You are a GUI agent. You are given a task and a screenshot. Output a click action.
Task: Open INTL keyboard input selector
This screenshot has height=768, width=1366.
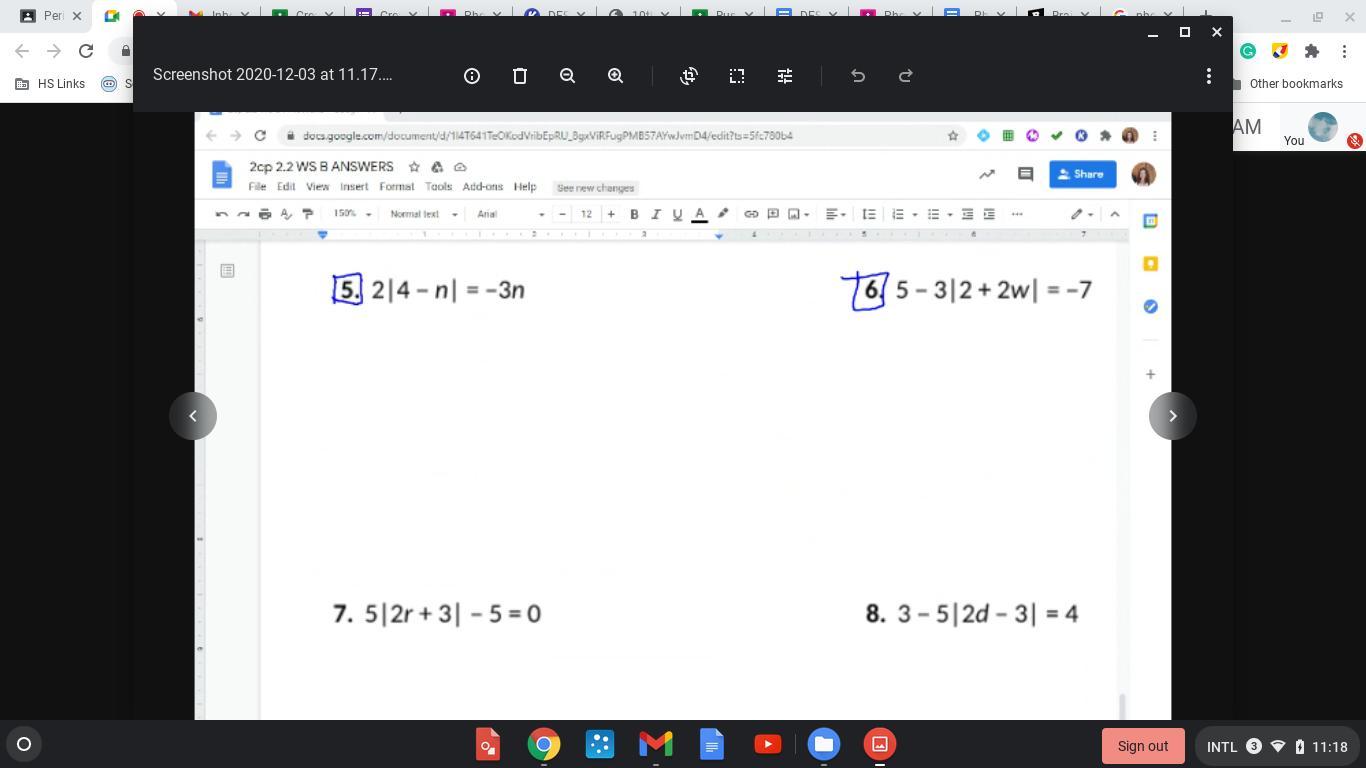[1222, 747]
